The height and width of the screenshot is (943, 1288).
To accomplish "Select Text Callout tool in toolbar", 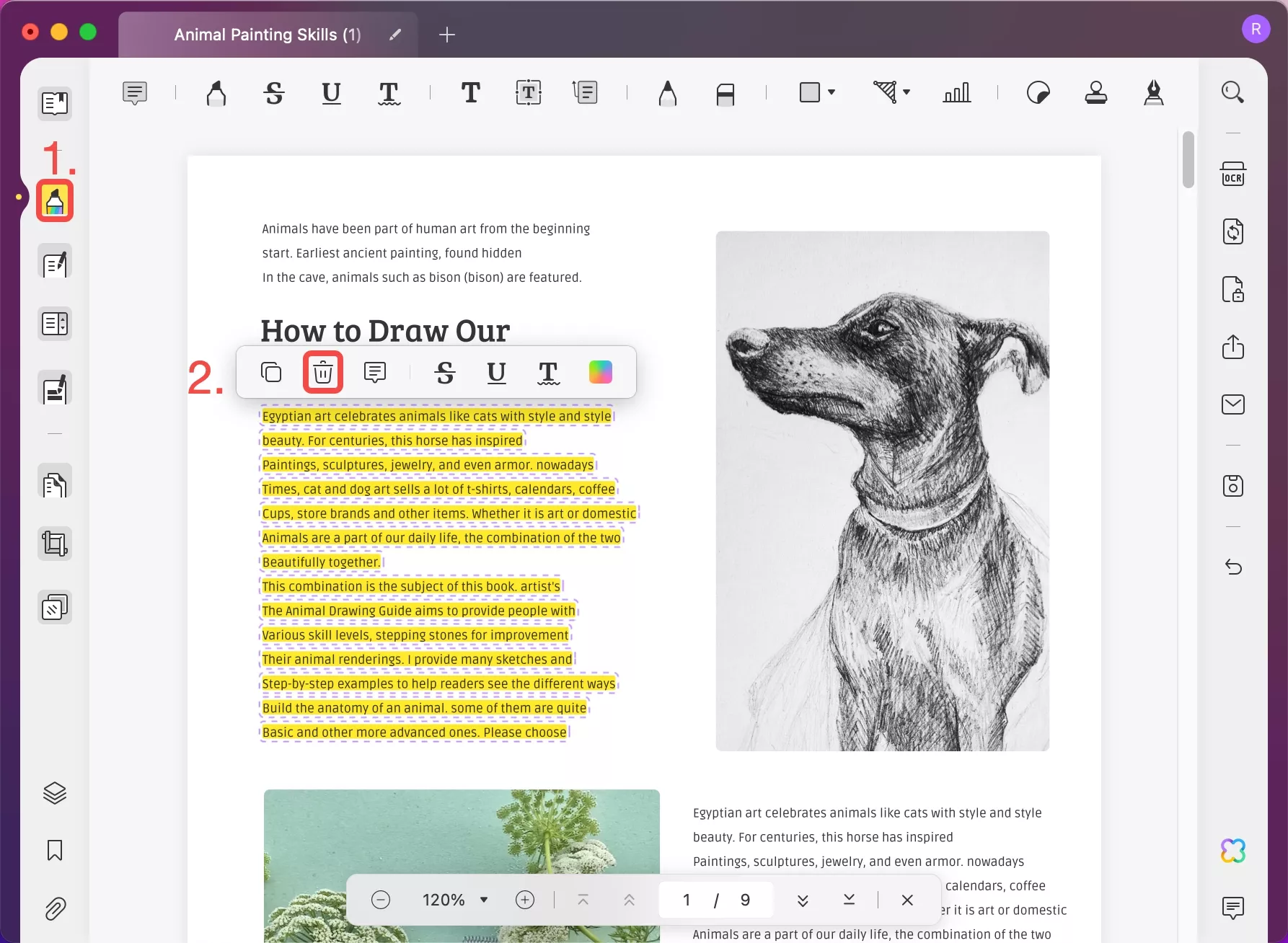I will coord(585,93).
